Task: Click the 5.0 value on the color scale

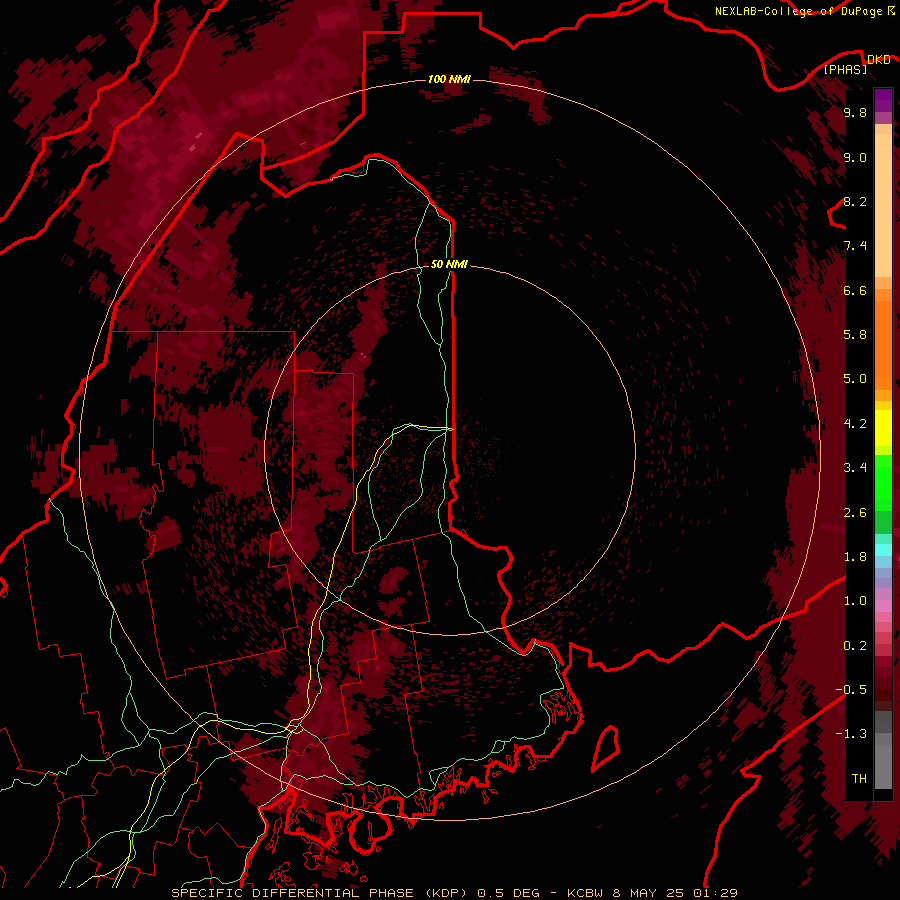Action: point(855,379)
